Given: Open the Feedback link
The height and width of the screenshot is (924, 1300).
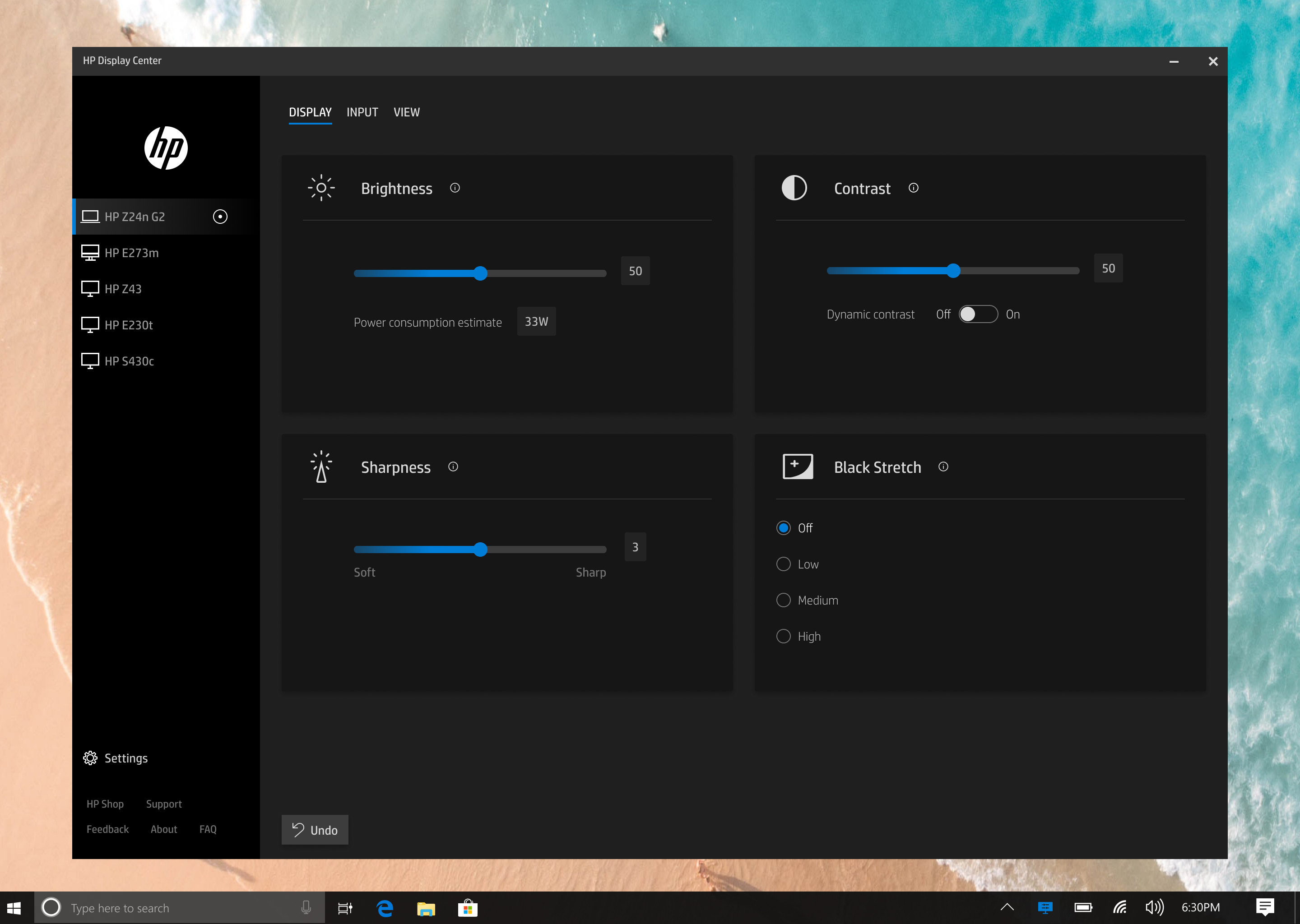Looking at the screenshot, I should point(107,829).
